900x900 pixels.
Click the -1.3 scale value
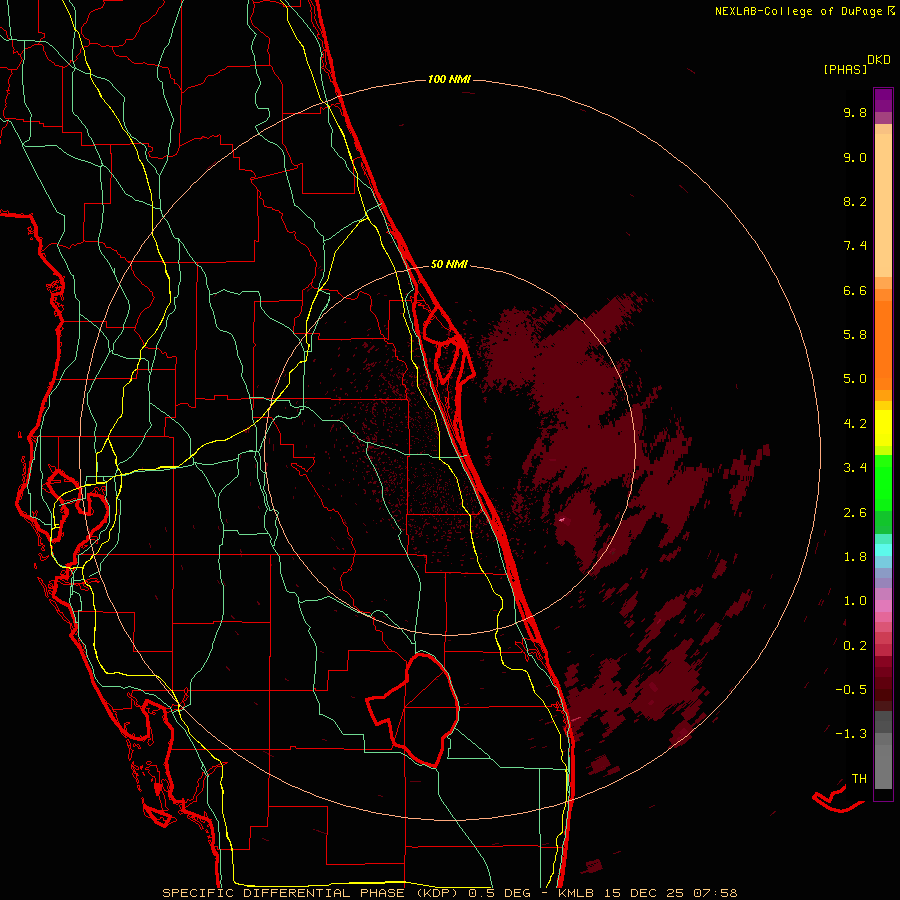(x=851, y=734)
